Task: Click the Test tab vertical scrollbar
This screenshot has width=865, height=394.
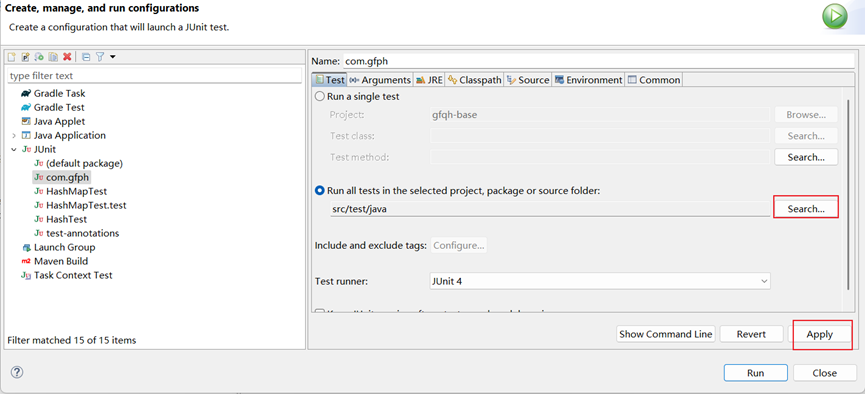Action: click(x=848, y=195)
